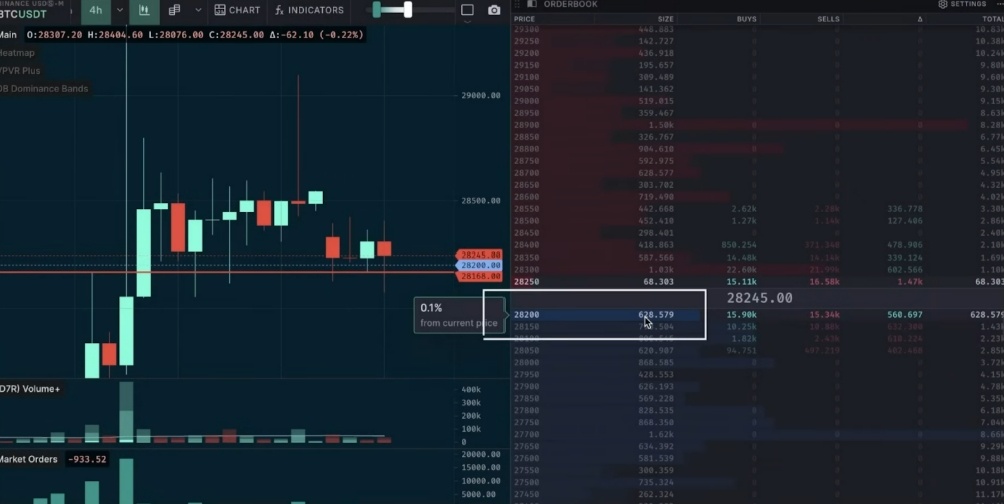Click the ORDERBOOK panel title
The image size is (1004, 504).
571,4
